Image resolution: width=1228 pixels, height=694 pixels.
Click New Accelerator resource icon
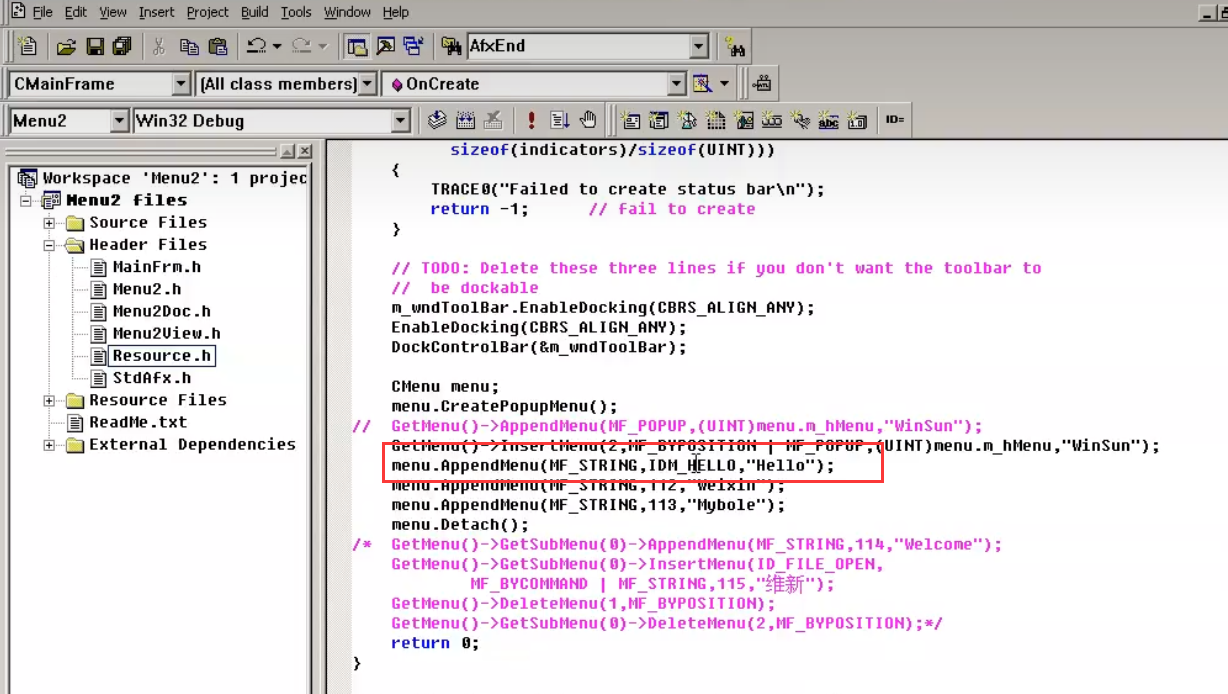point(800,121)
